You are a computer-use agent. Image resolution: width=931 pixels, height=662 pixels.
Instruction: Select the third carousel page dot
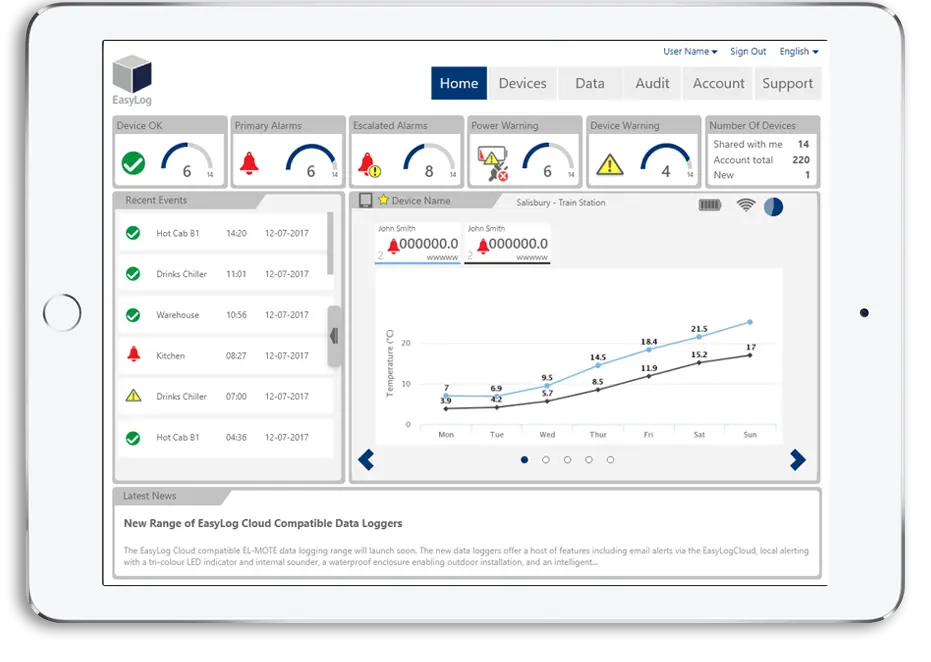pos(567,460)
